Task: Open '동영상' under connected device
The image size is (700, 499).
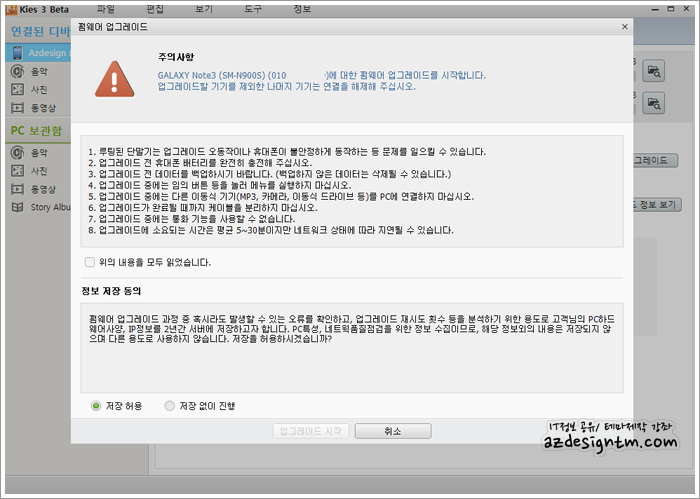Action: (43, 108)
